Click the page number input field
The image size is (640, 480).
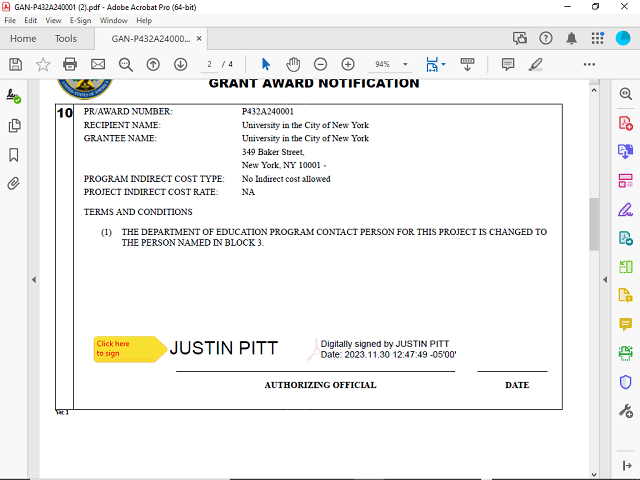(210, 64)
